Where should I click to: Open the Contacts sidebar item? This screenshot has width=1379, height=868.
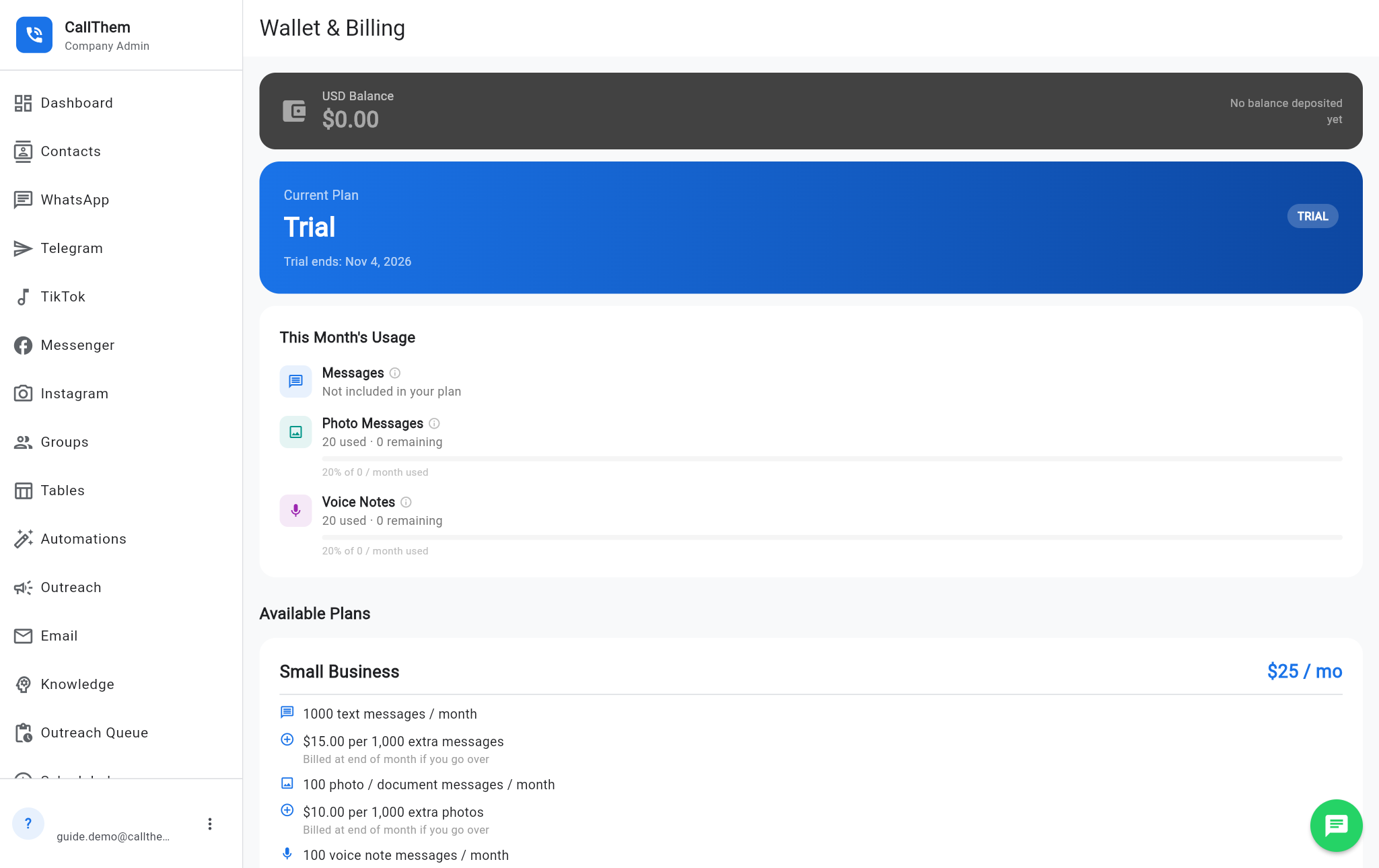coord(121,151)
